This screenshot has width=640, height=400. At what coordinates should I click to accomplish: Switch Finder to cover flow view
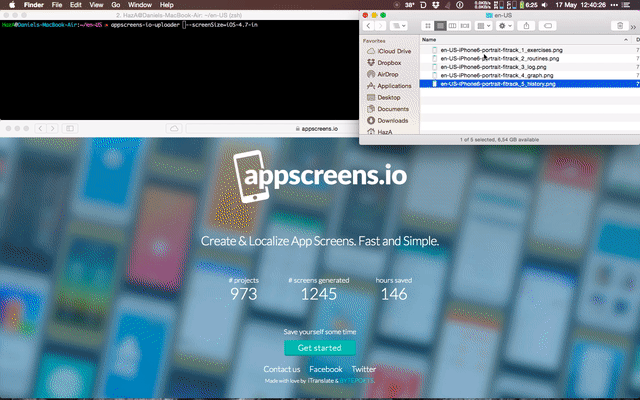pos(465,26)
